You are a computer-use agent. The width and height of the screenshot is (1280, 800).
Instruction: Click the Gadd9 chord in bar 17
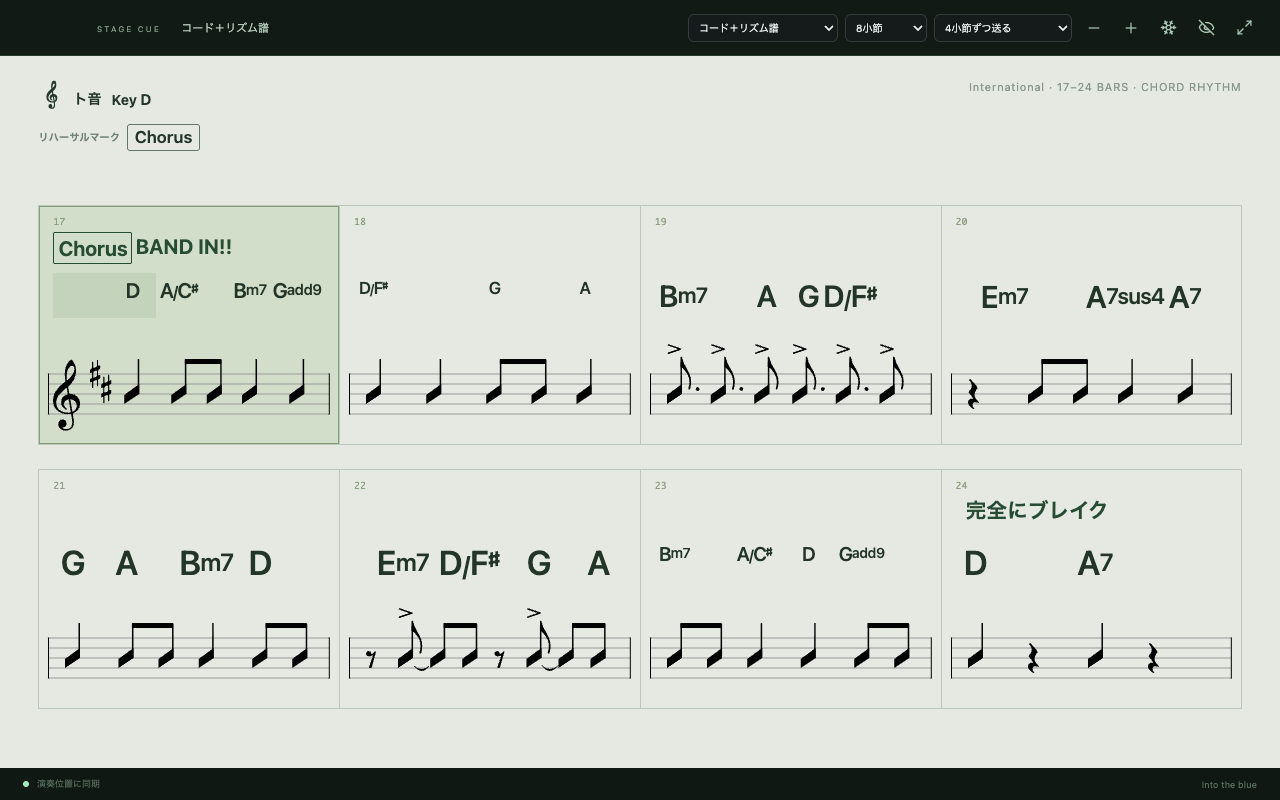297,291
